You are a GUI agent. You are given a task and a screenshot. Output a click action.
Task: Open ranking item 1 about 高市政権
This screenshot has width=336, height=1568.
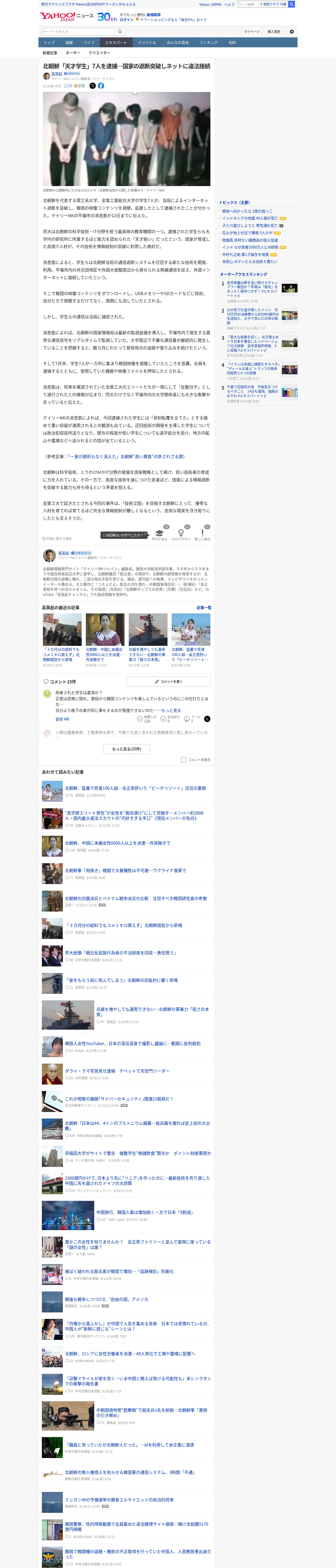pos(253,289)
